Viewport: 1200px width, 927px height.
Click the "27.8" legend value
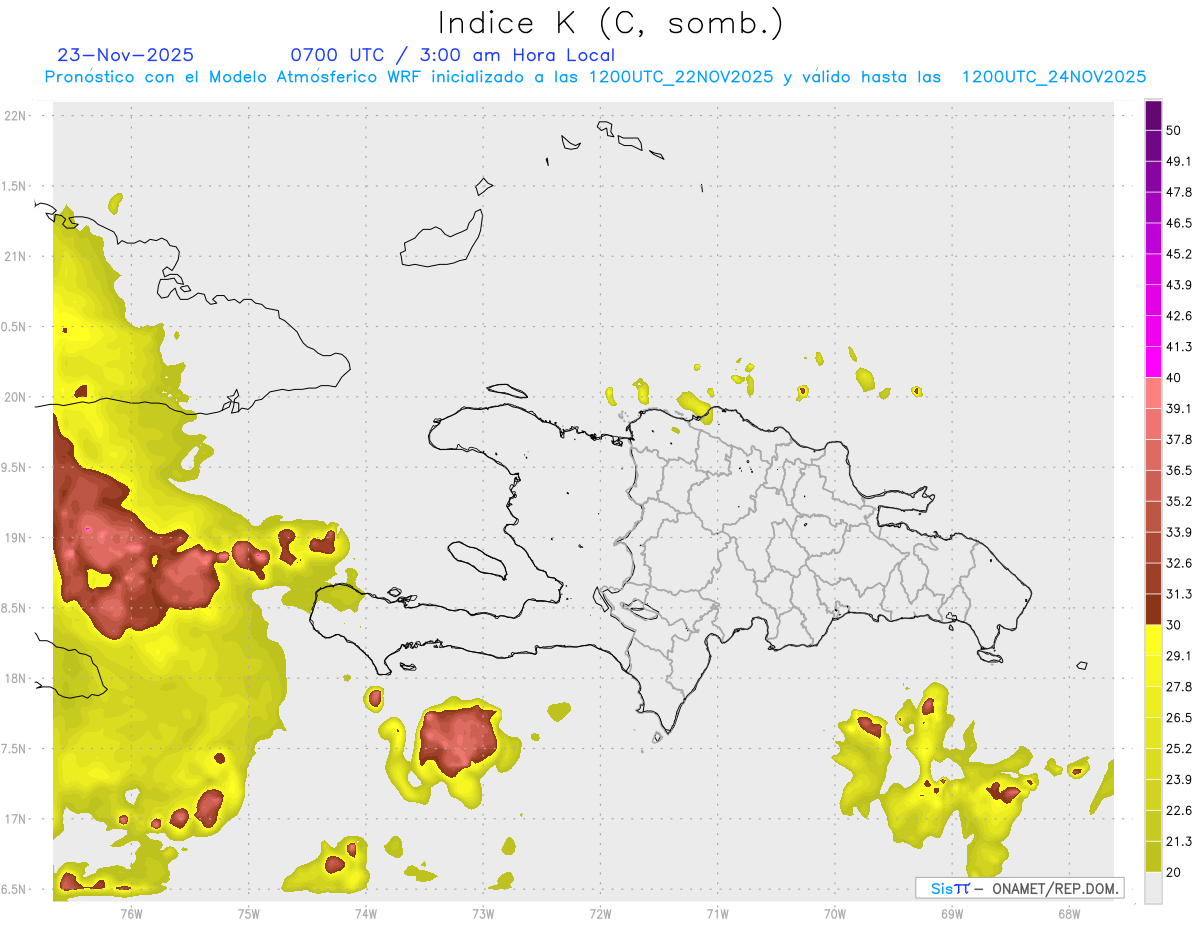1179,687
